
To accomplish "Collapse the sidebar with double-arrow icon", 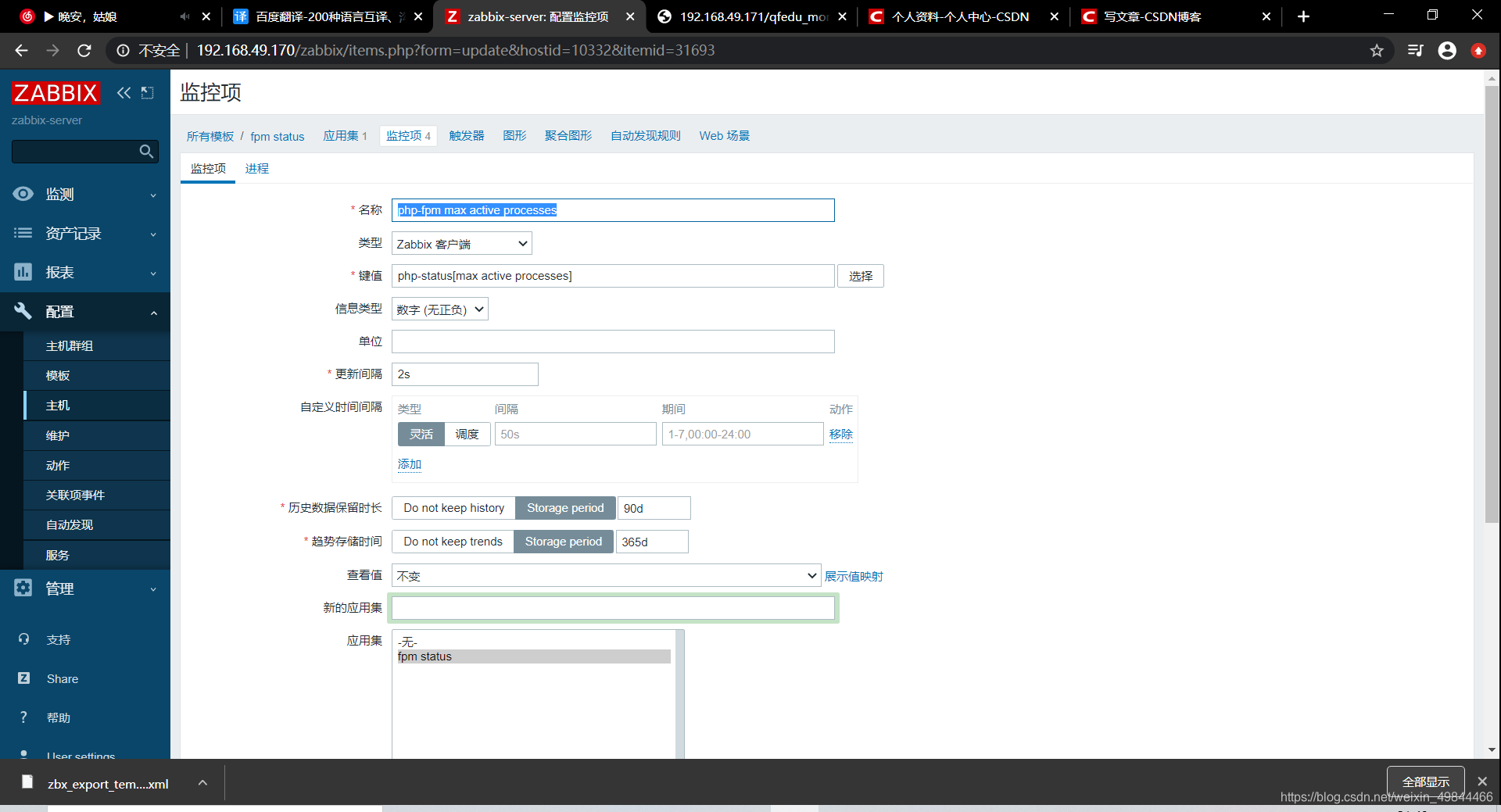I will click(x=124, y=93).
